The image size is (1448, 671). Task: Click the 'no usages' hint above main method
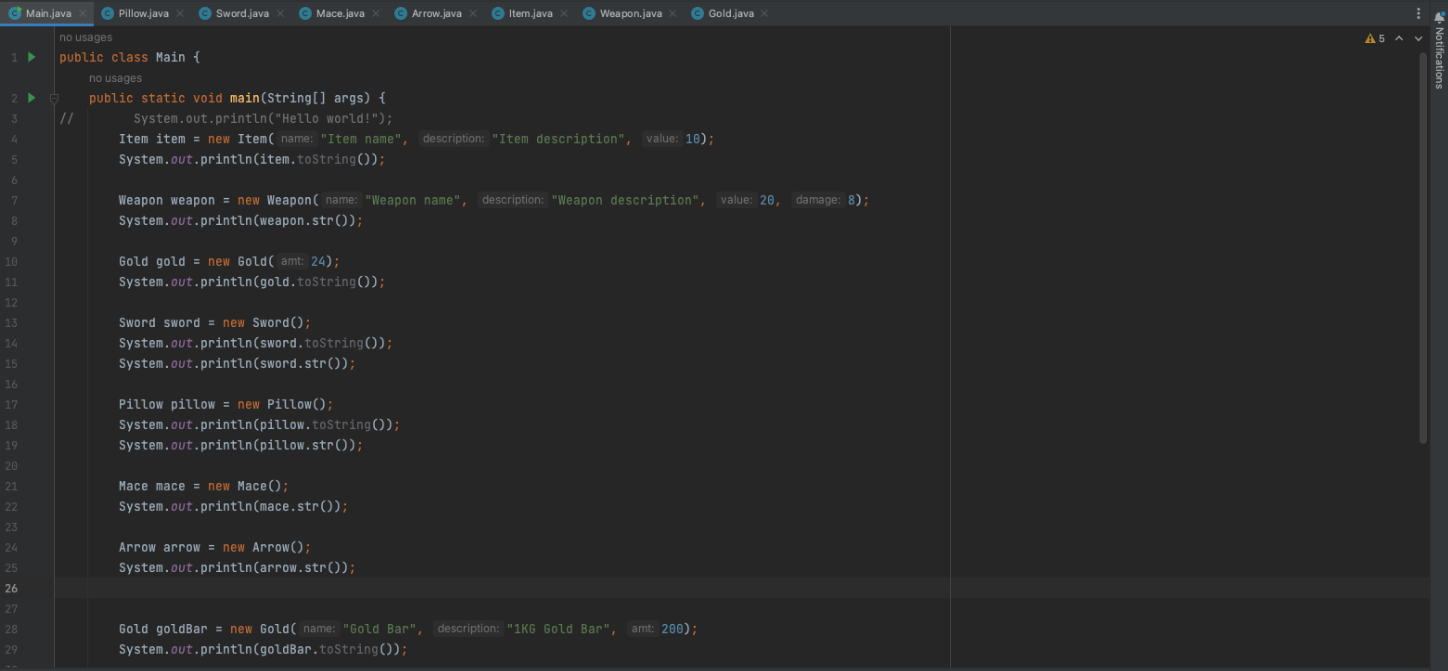[x=115, y=77]
